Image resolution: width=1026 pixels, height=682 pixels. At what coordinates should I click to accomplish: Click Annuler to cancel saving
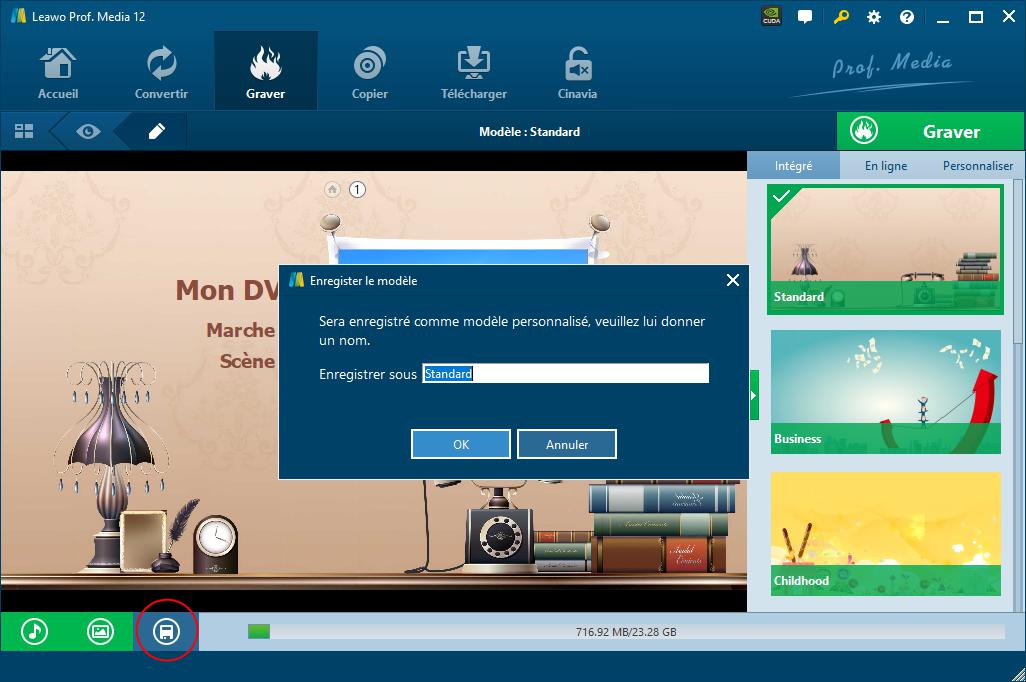click(x=567, y=444)
